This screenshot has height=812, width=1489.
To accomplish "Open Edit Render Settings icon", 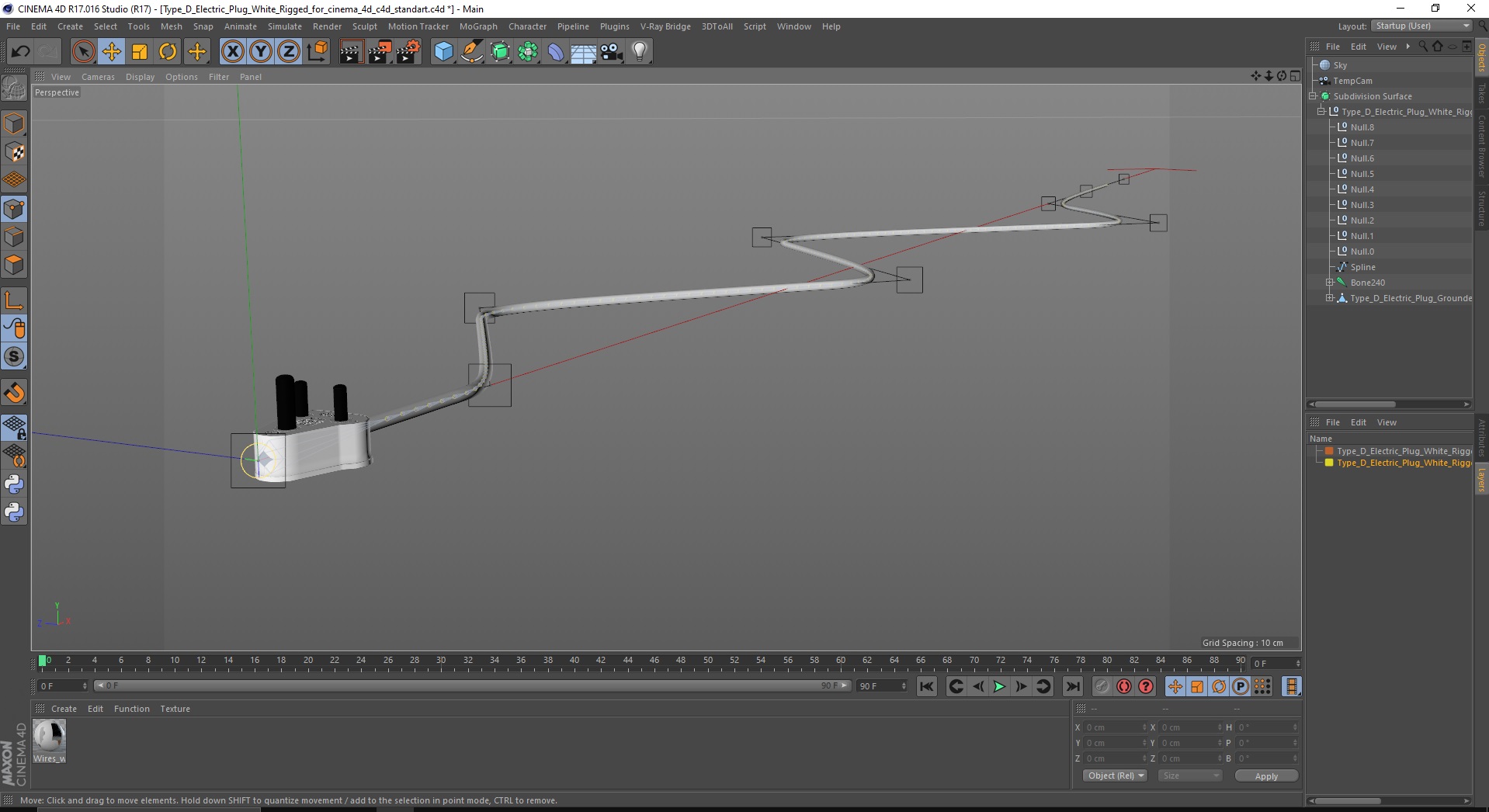I will 408,52.
